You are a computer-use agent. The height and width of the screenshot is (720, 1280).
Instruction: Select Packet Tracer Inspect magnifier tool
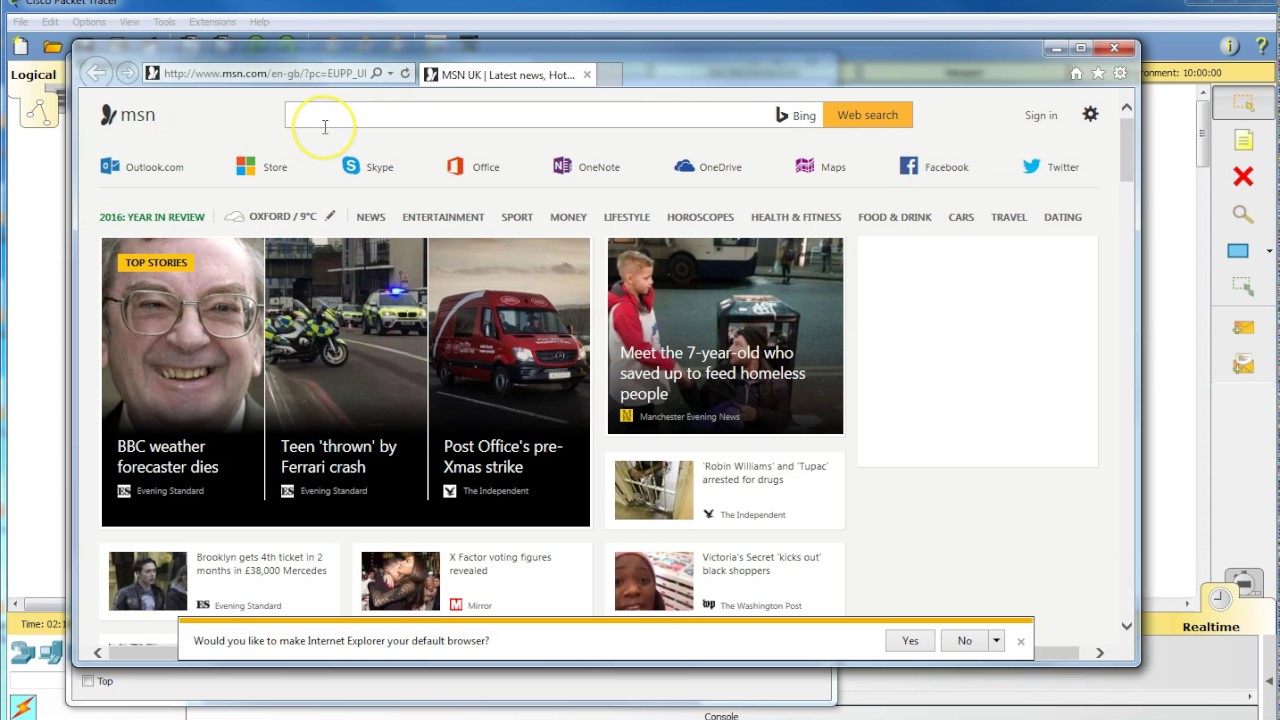1242,214
